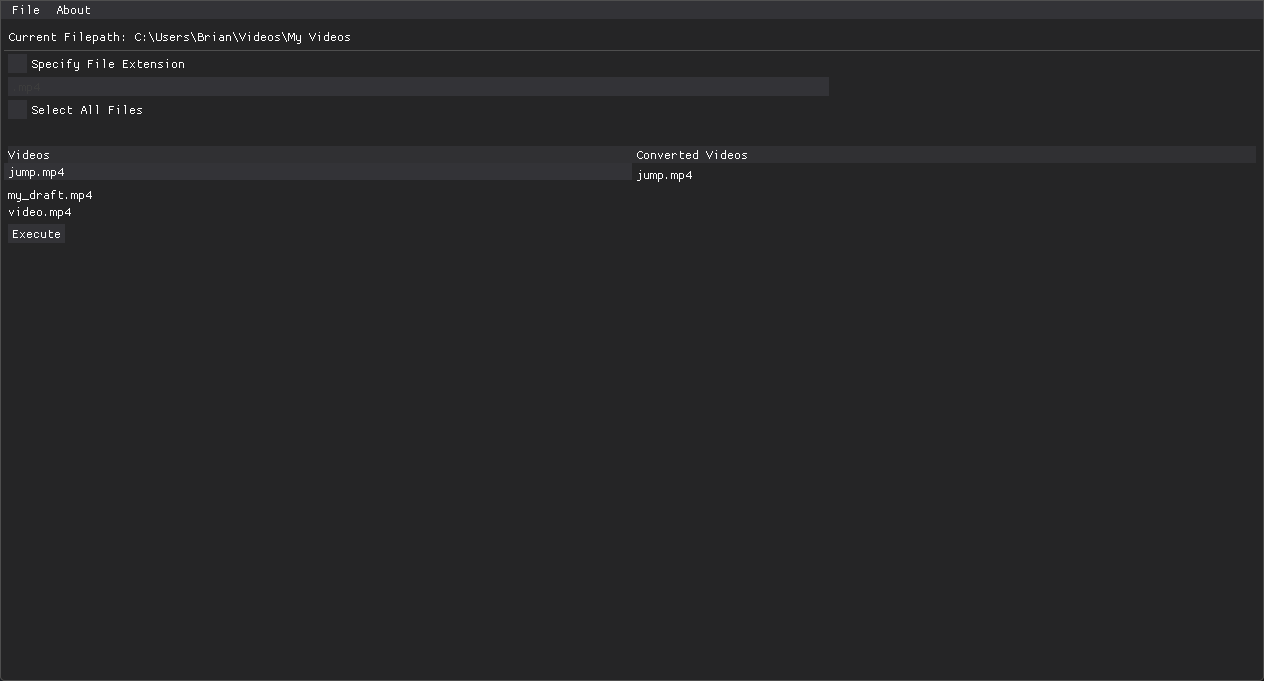Click the "Current Filepath:" label

tap(67, 37)
